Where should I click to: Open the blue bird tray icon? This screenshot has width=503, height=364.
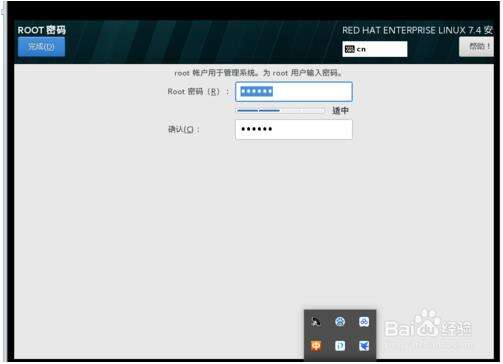364,346
